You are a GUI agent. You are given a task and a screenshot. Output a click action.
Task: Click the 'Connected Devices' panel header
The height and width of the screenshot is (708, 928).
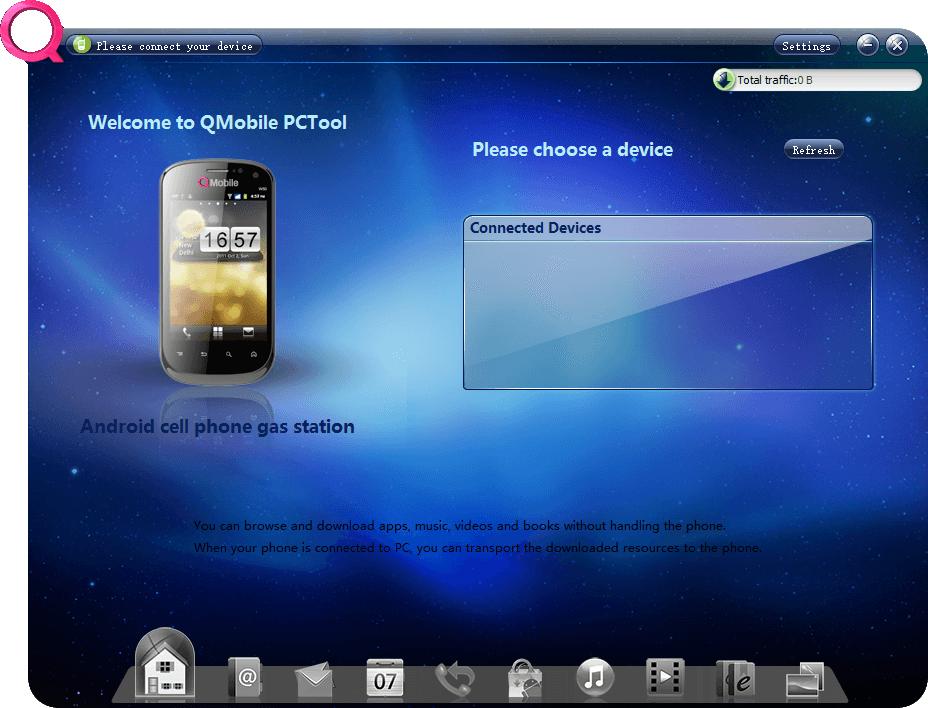click(668, 228)
